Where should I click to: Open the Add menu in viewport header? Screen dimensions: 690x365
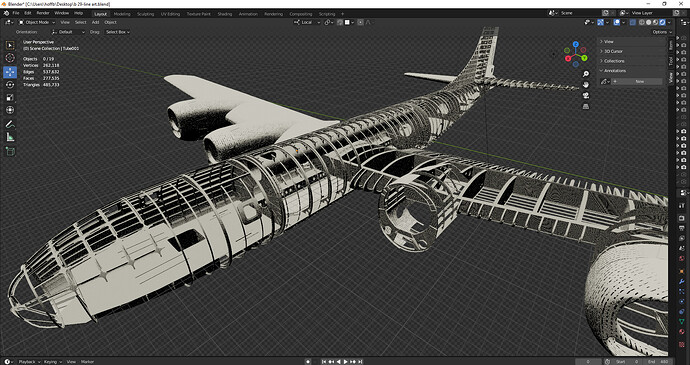point(95,22)
